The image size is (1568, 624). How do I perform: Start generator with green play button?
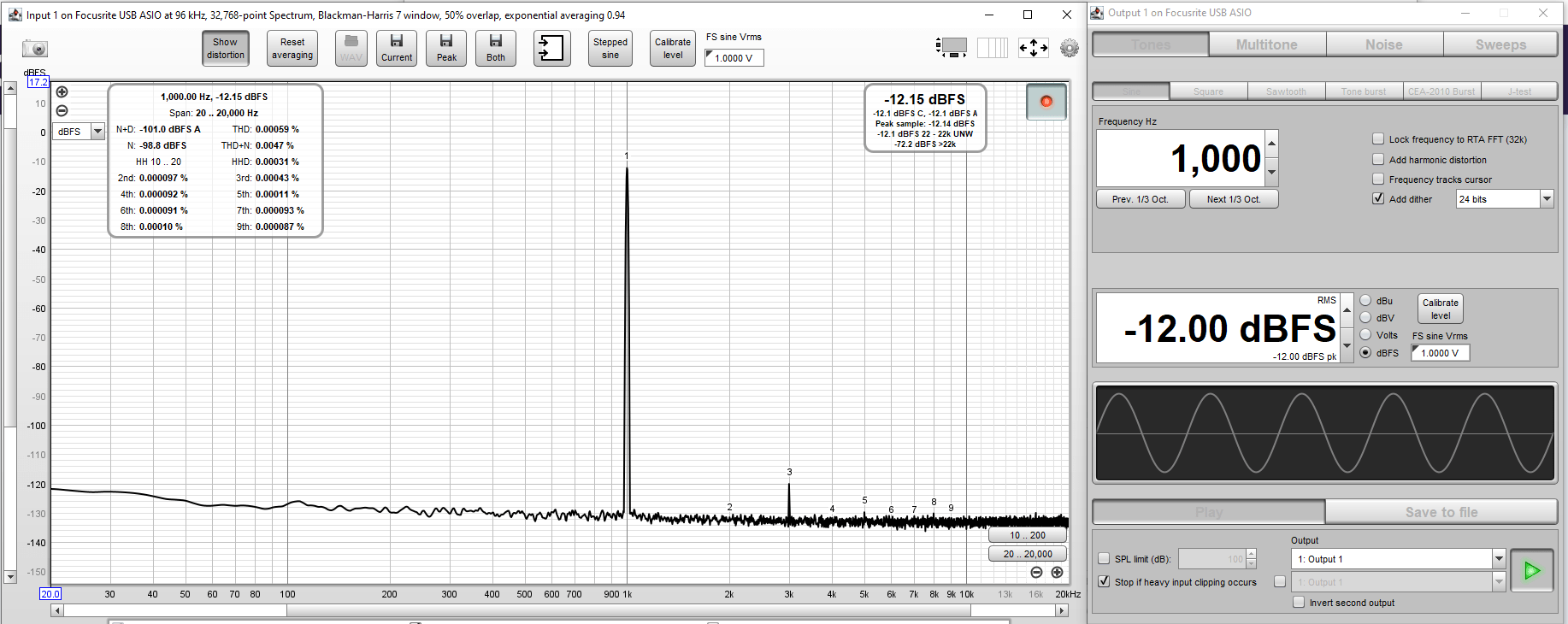point(1532,570)
